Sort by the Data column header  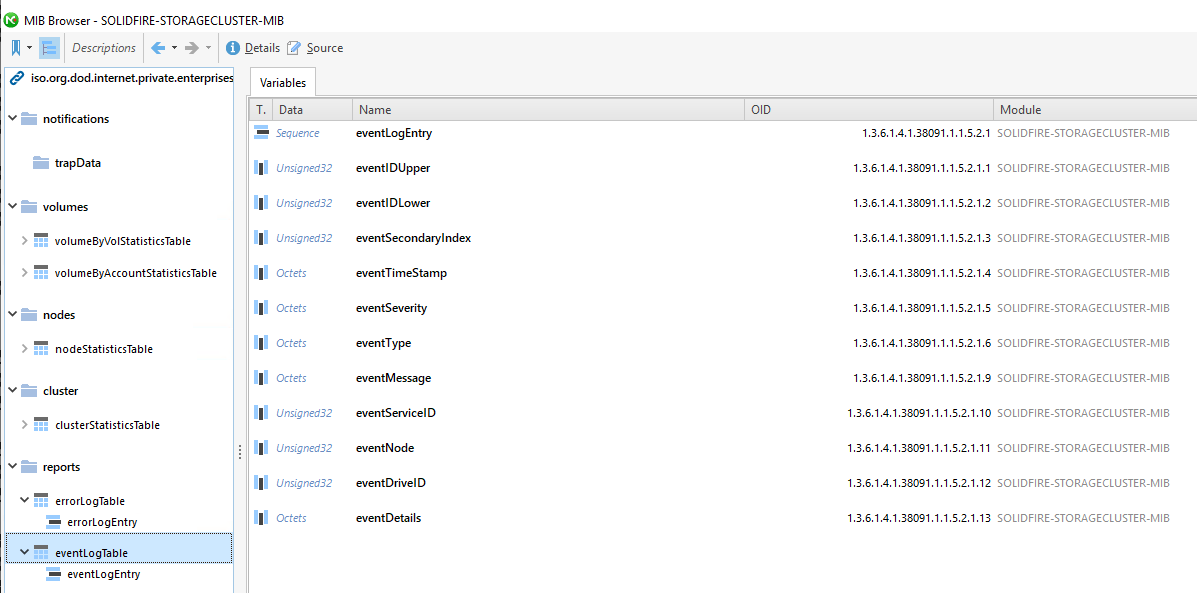pyautogui.click(x=312, y=110)
